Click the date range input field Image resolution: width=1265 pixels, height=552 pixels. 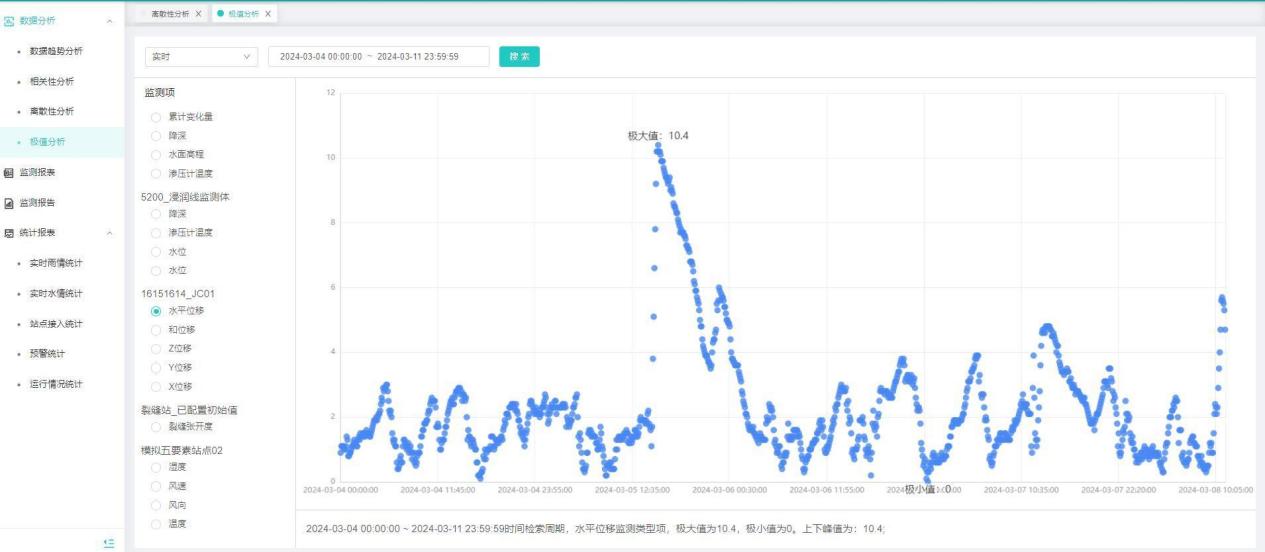point(378,57)
